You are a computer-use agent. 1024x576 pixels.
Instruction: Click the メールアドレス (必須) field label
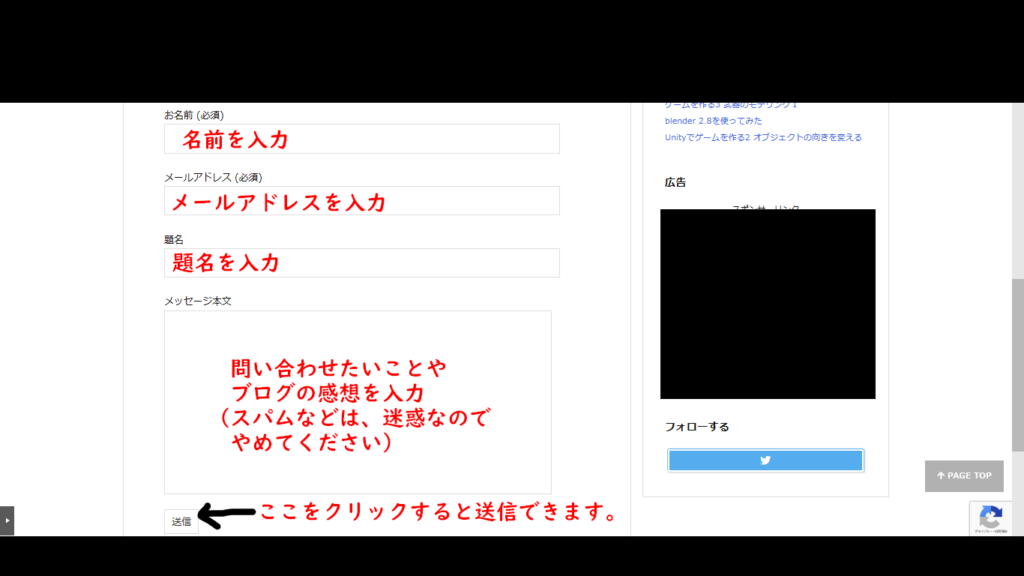click(x=213, y=177)
